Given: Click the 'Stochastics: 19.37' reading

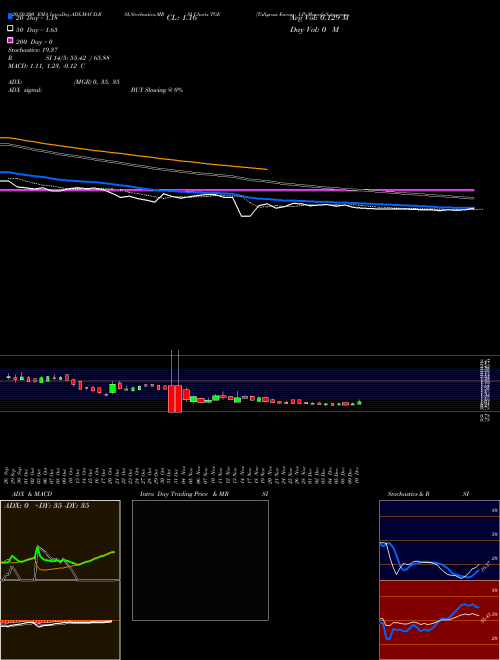Looking at the screenshot, I should [x=33, y=50].
